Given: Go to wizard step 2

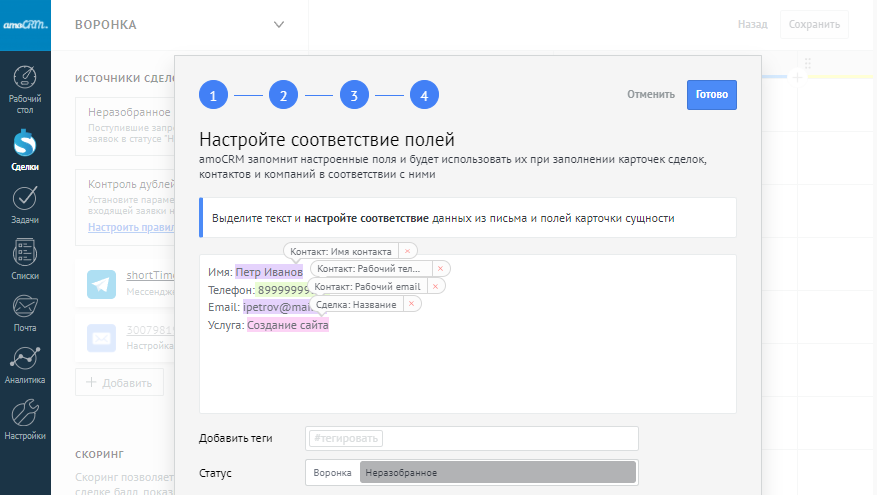Looking at the screenshot, I should click(284, 96).
